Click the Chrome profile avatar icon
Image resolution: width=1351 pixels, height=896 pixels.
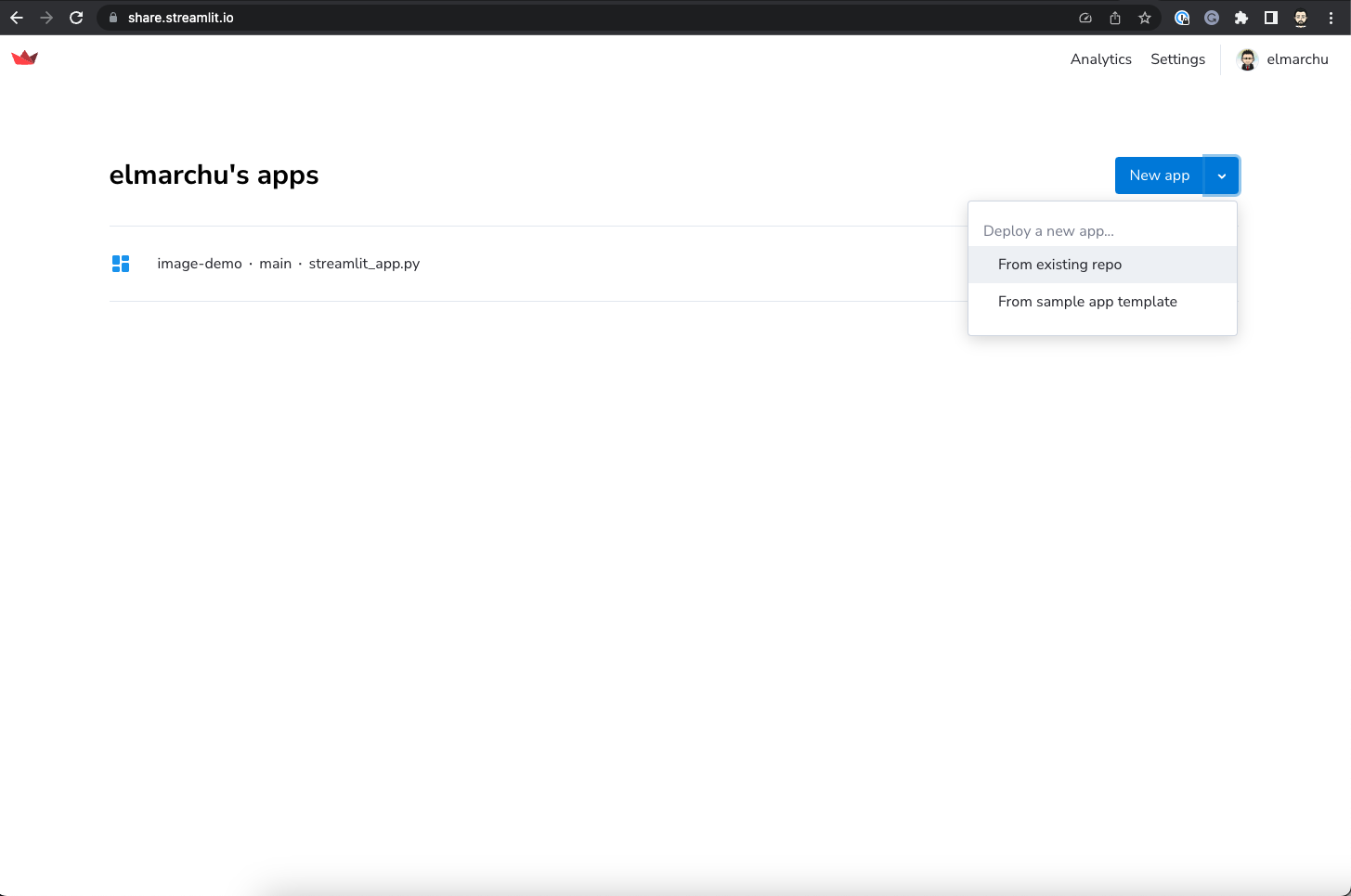tap(1301, 18)
